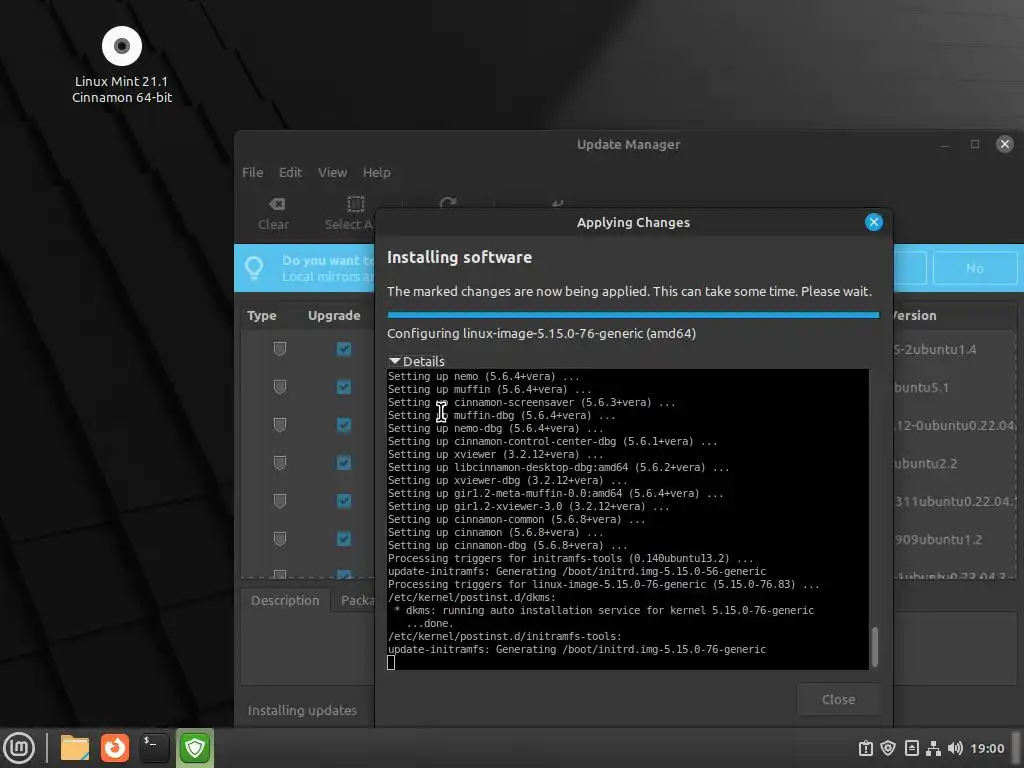Open the Terminal from the panel

[155, 748]
